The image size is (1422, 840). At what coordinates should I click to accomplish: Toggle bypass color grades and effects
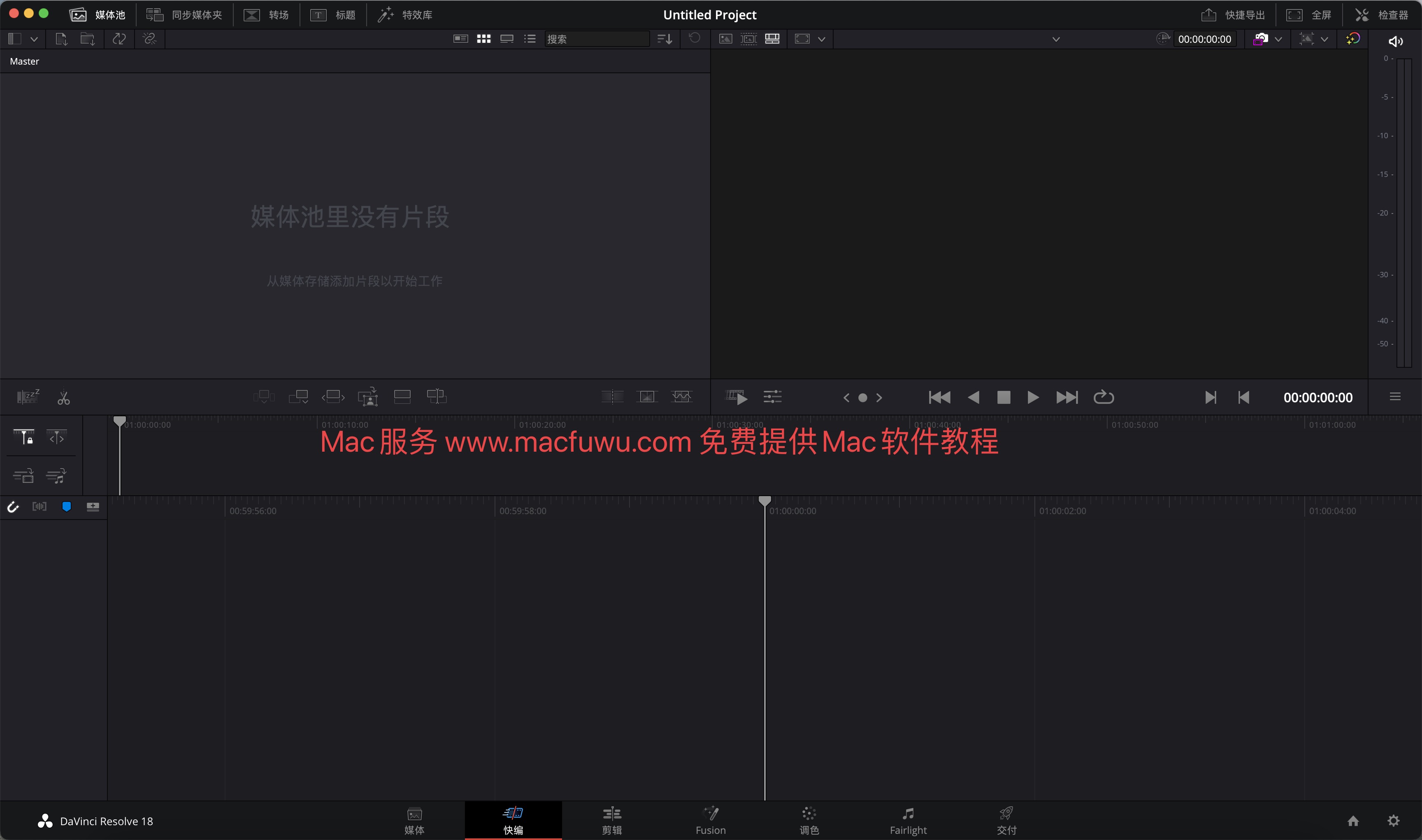click(1353, 39)
